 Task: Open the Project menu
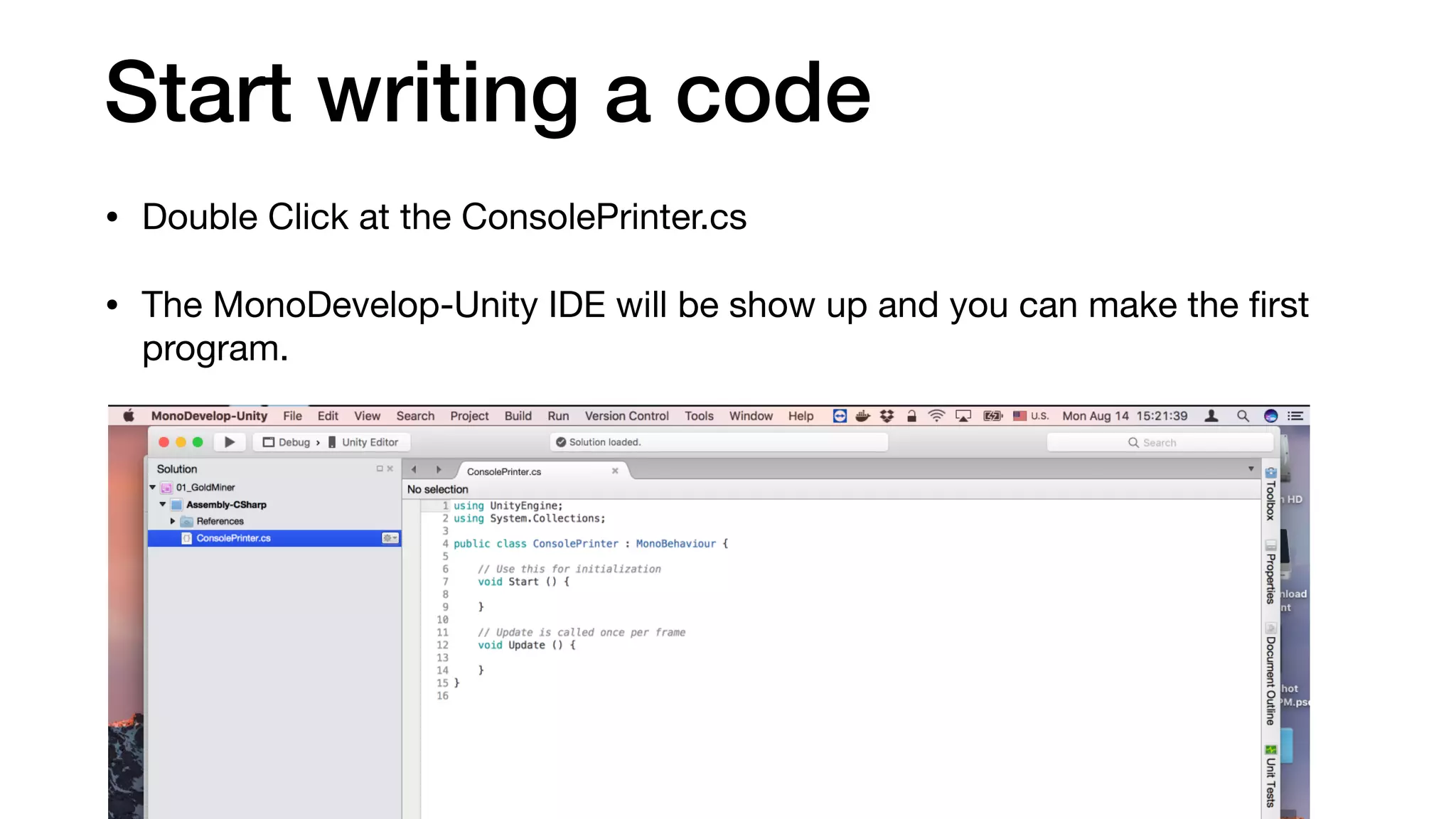coord(469,416)
